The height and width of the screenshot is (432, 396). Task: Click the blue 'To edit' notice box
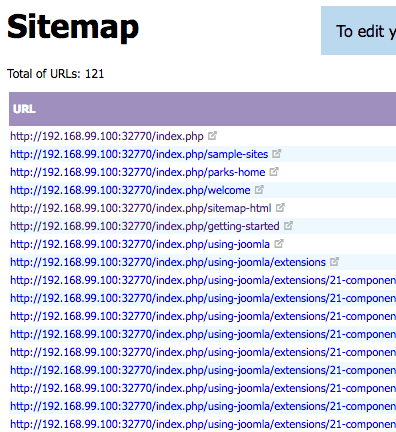[358, 31]
